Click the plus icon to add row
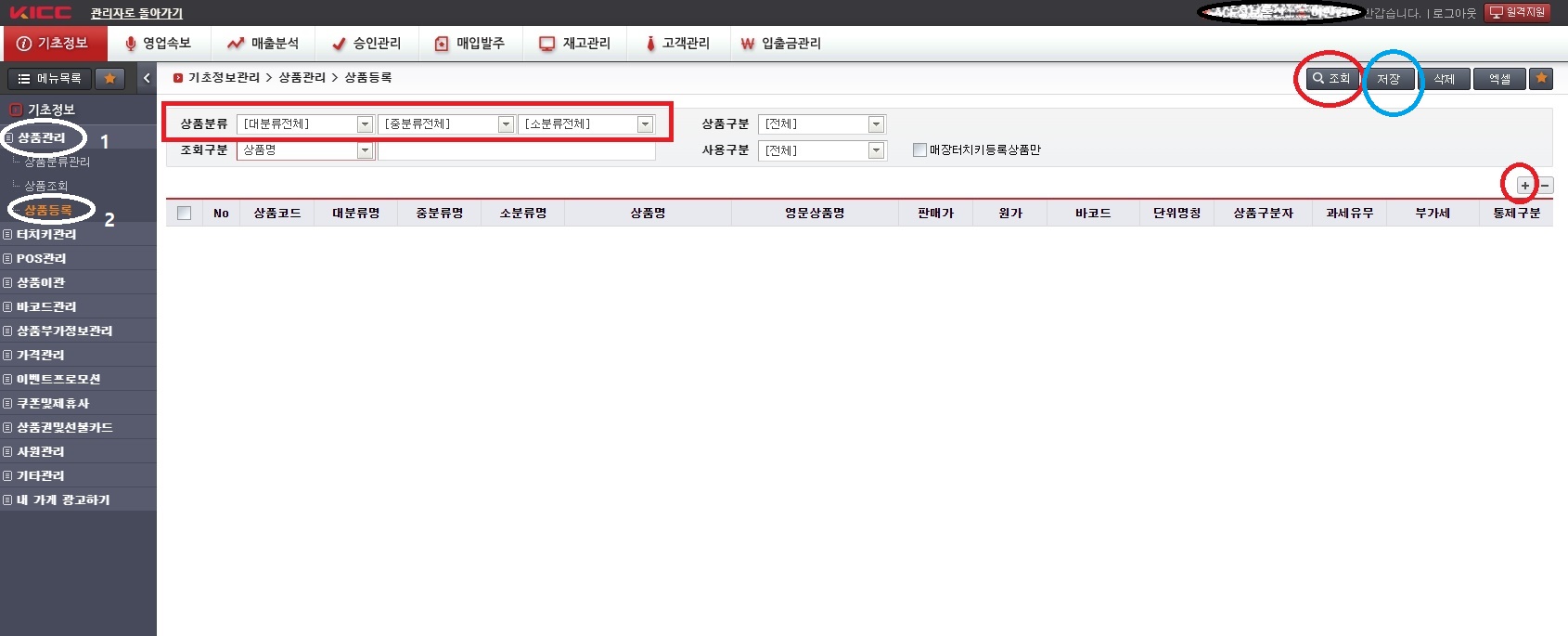This screenshot has height=636, width=1568. (1524, 186)
